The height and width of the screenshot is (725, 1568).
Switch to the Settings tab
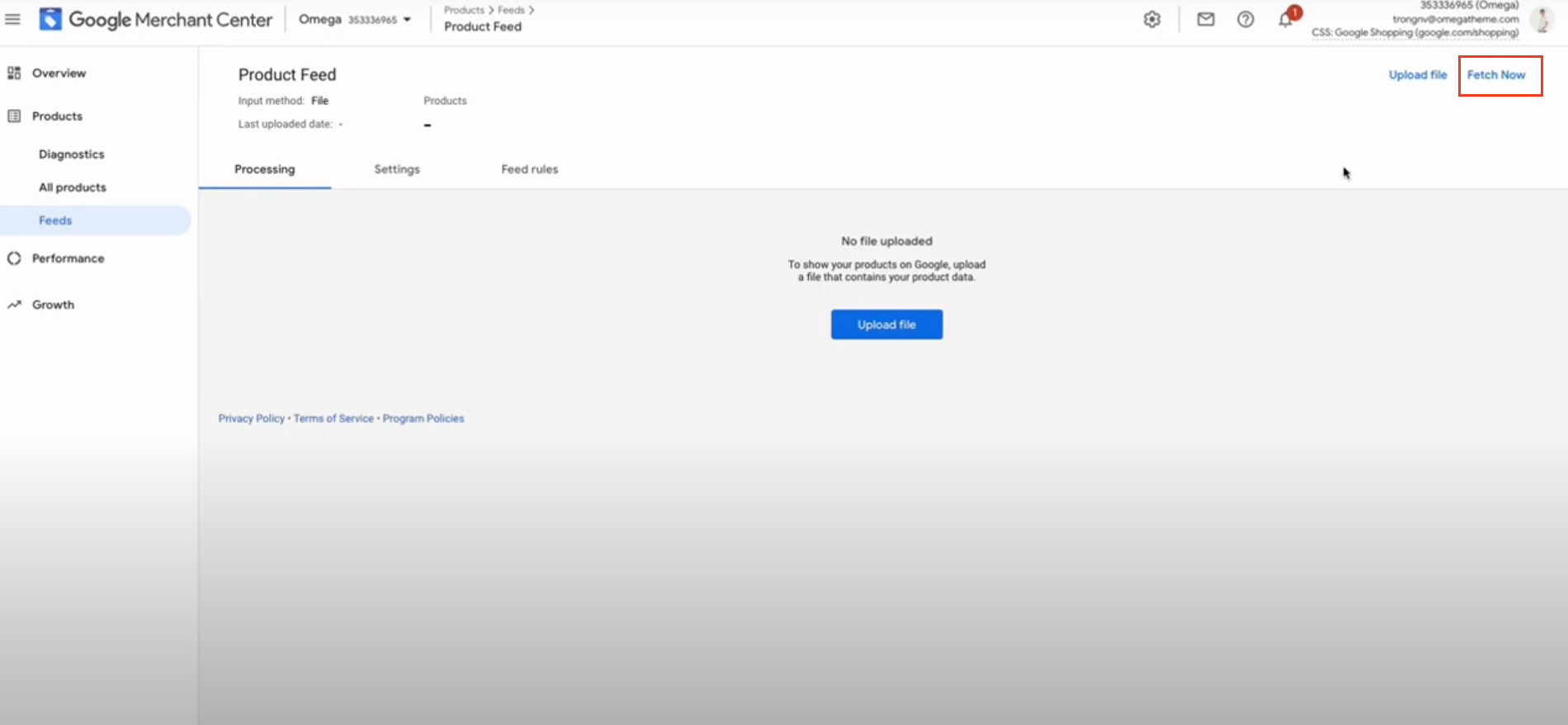pos(397,169)
